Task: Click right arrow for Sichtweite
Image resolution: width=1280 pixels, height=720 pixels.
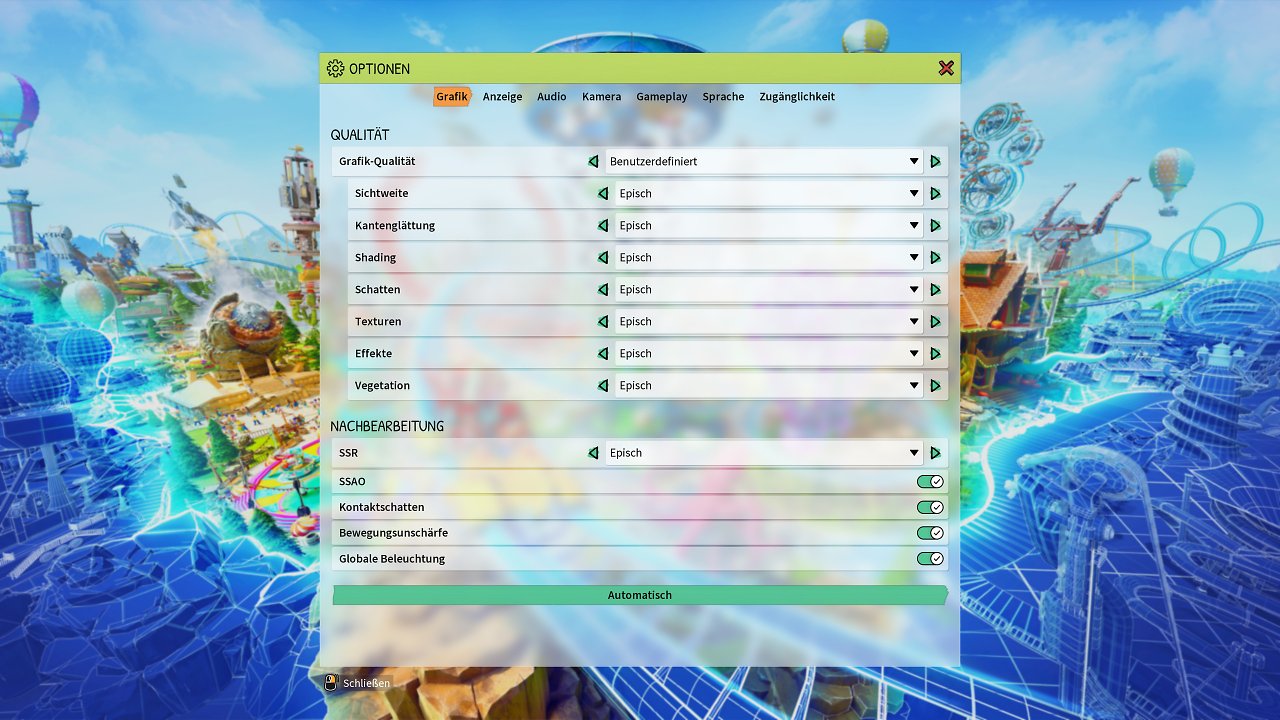Action: point(936,193)
